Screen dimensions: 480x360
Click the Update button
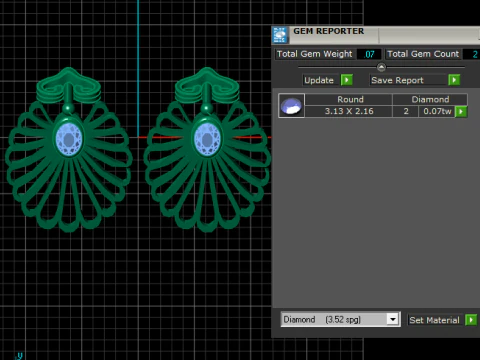(319, 80)
